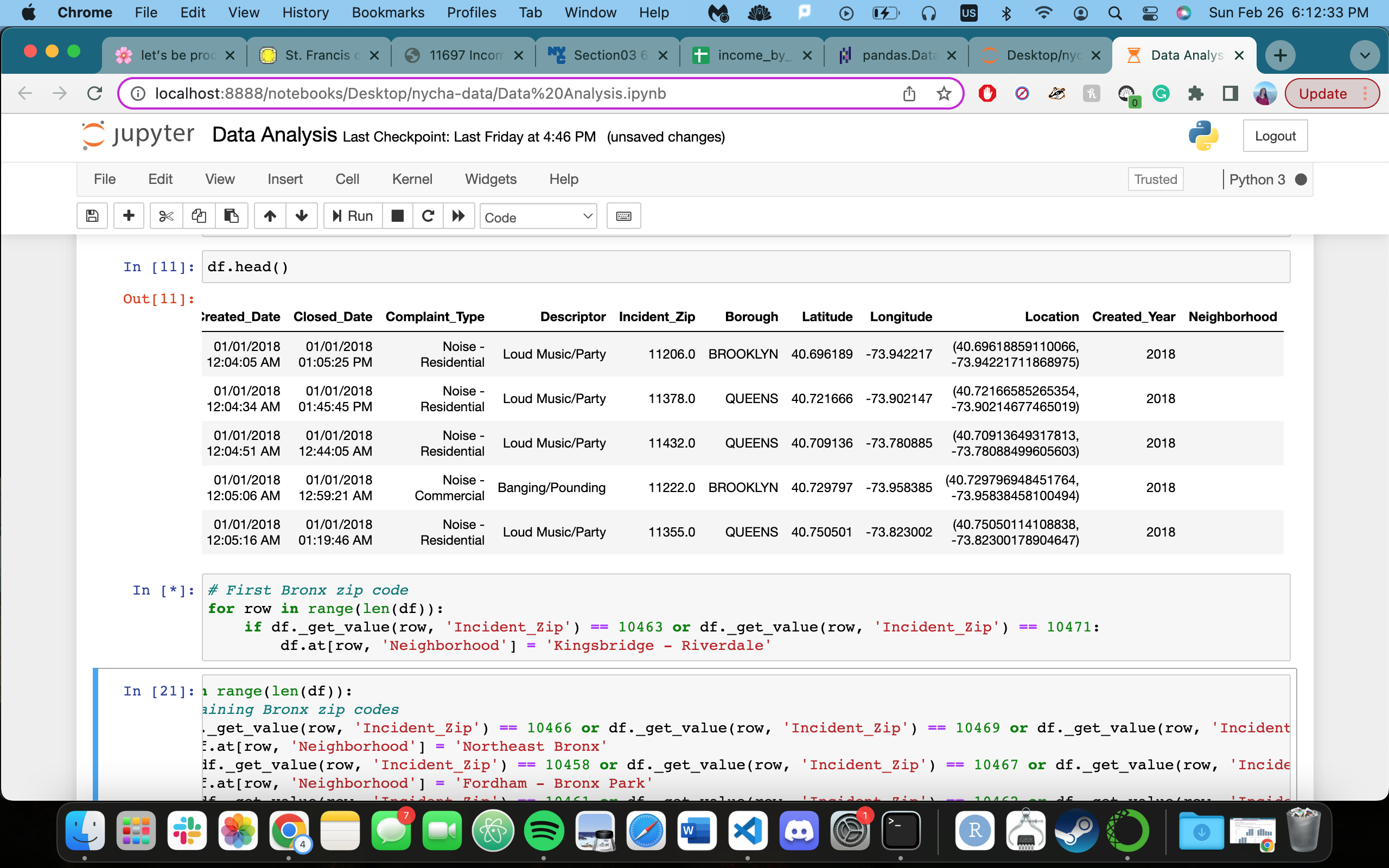Open Spotify from the Dock
Screen dimensions: 1389x868
pyautogui.click(x=544, y=831)
